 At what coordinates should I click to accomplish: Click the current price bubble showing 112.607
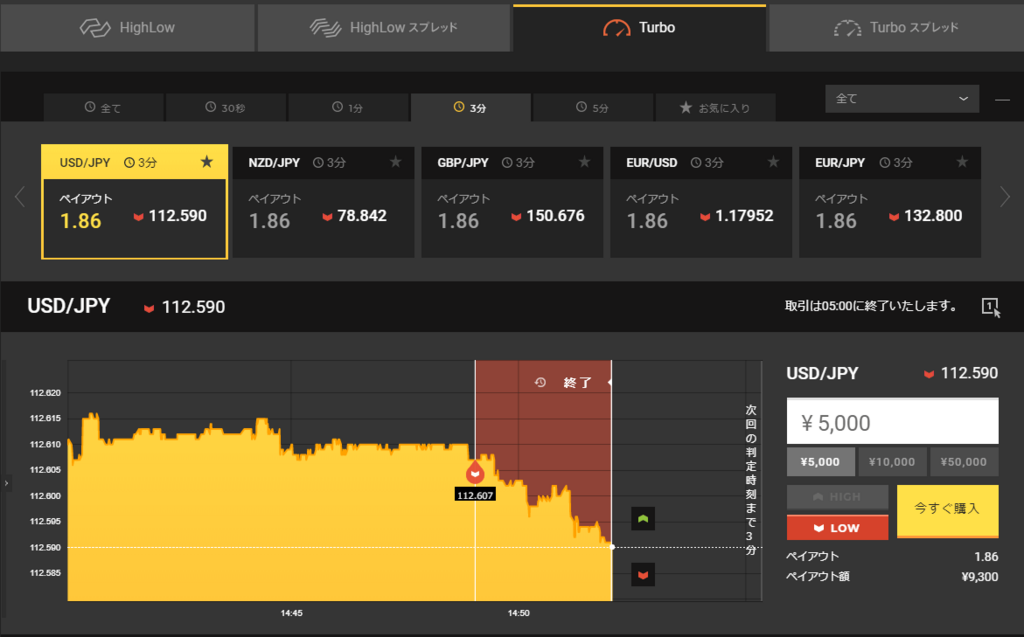click(x=475, y=495)
